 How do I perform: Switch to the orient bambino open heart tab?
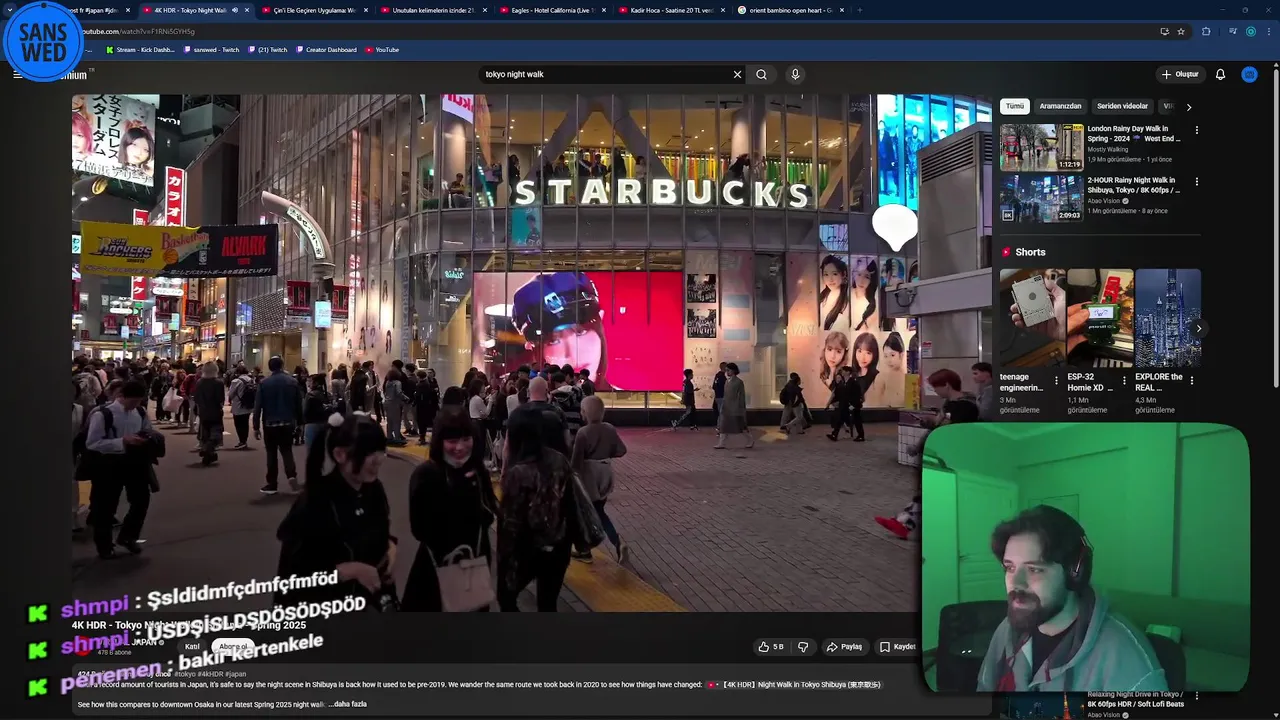789,10
